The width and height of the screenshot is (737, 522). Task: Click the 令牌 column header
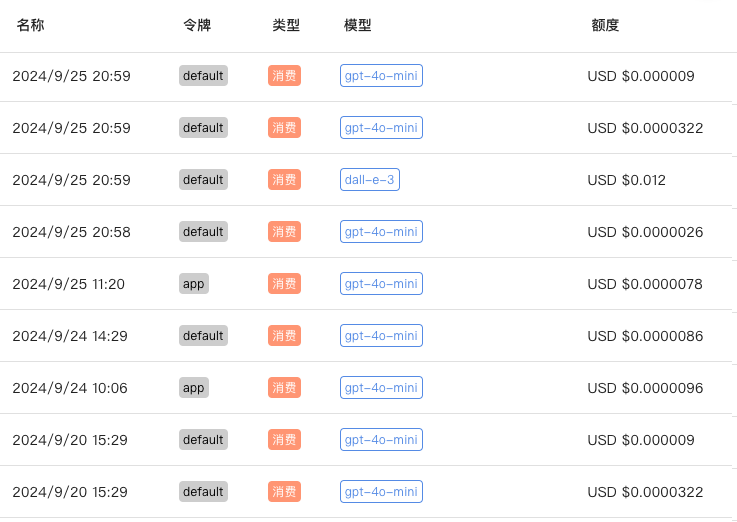click(x=197, y=25)
